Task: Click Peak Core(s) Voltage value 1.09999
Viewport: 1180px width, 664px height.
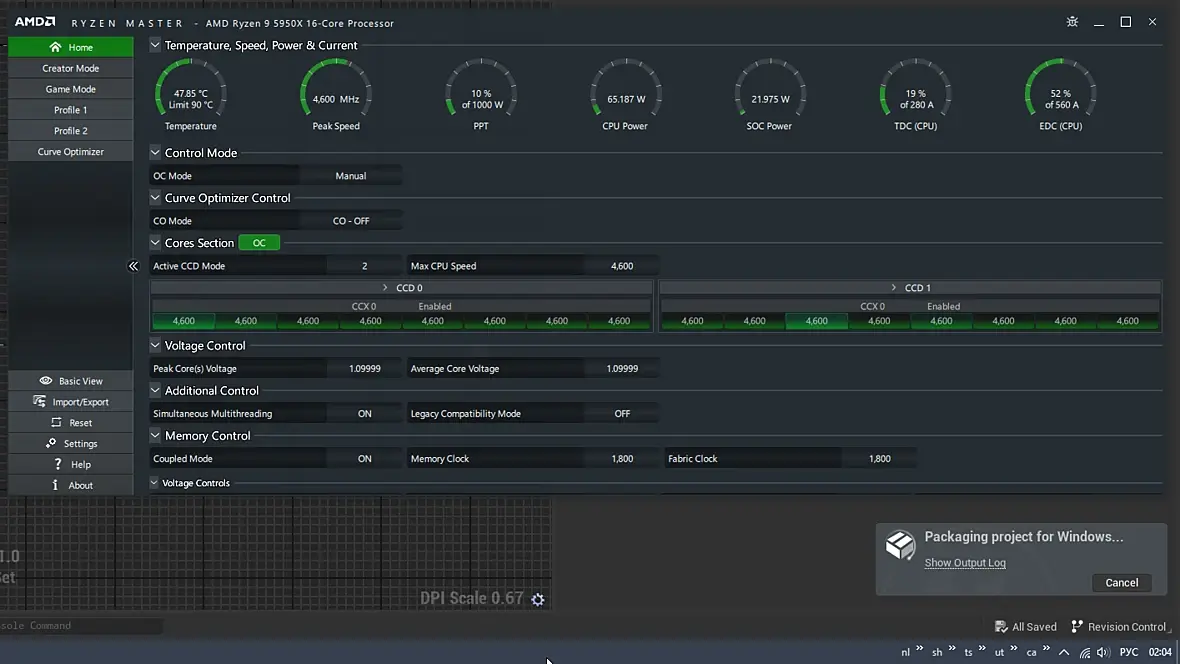Action: point(364,368)
